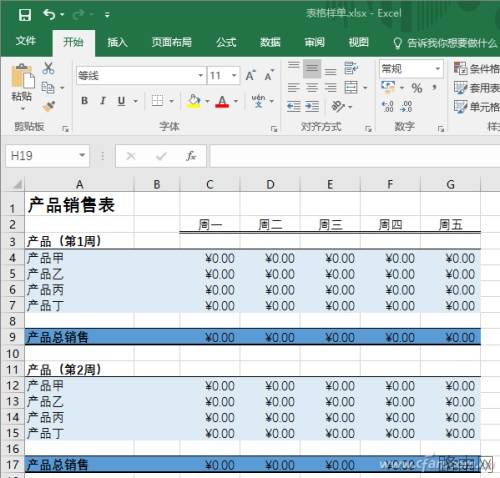Click the 告诉我你想要做什么 search box

point(445,43)
